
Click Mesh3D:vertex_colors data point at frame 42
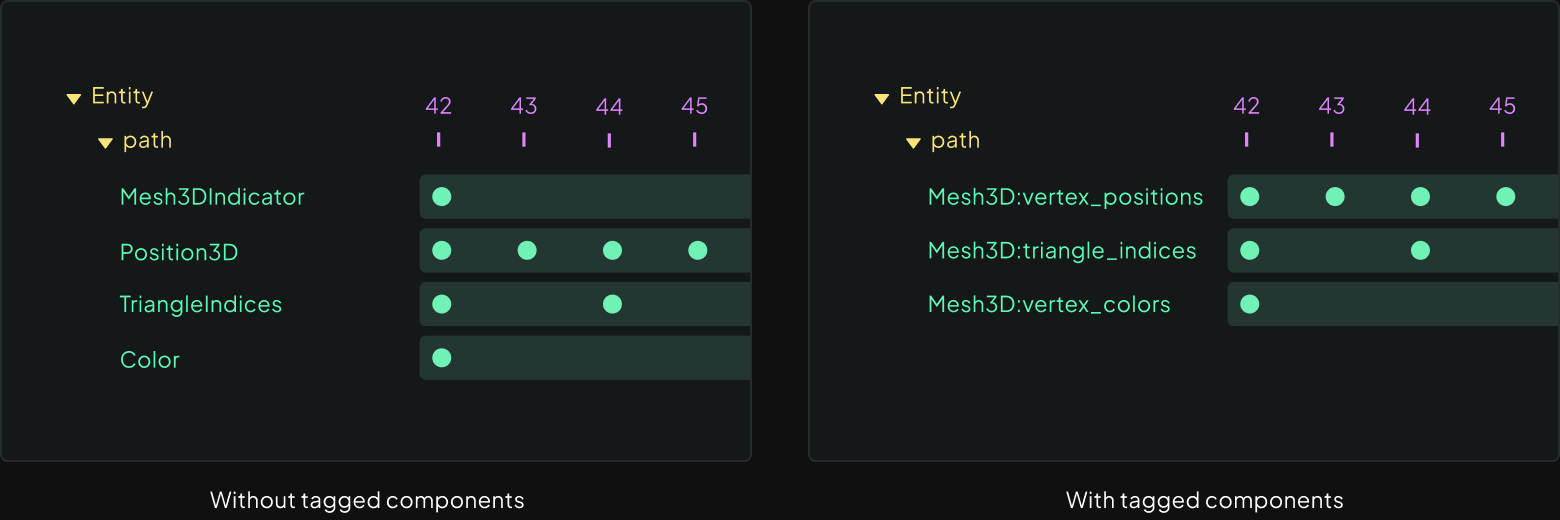pyautogui.click(x=1249, y=304)
